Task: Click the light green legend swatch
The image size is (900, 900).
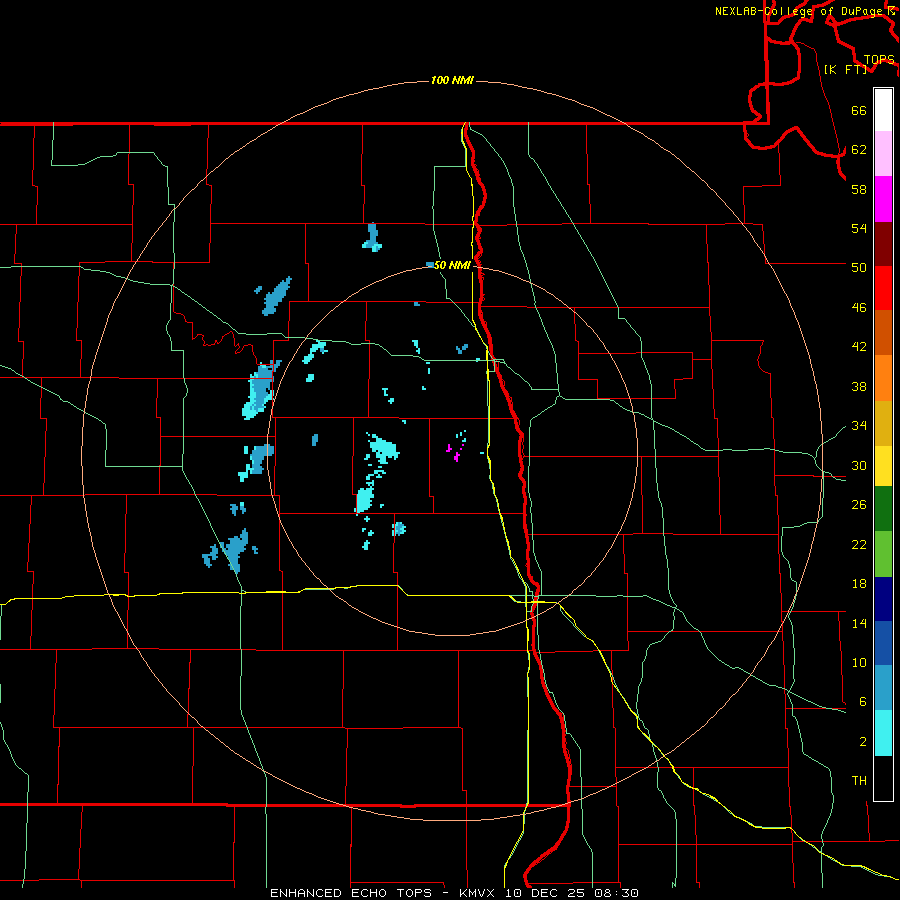Action: (883, 554)
